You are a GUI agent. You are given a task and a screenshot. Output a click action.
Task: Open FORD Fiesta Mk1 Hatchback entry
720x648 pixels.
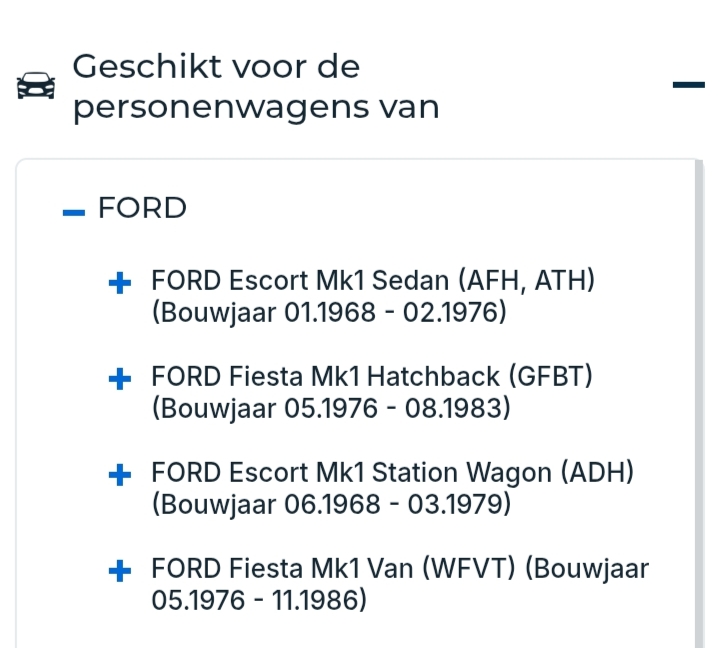pyautogui.click(x=328, y=377)
